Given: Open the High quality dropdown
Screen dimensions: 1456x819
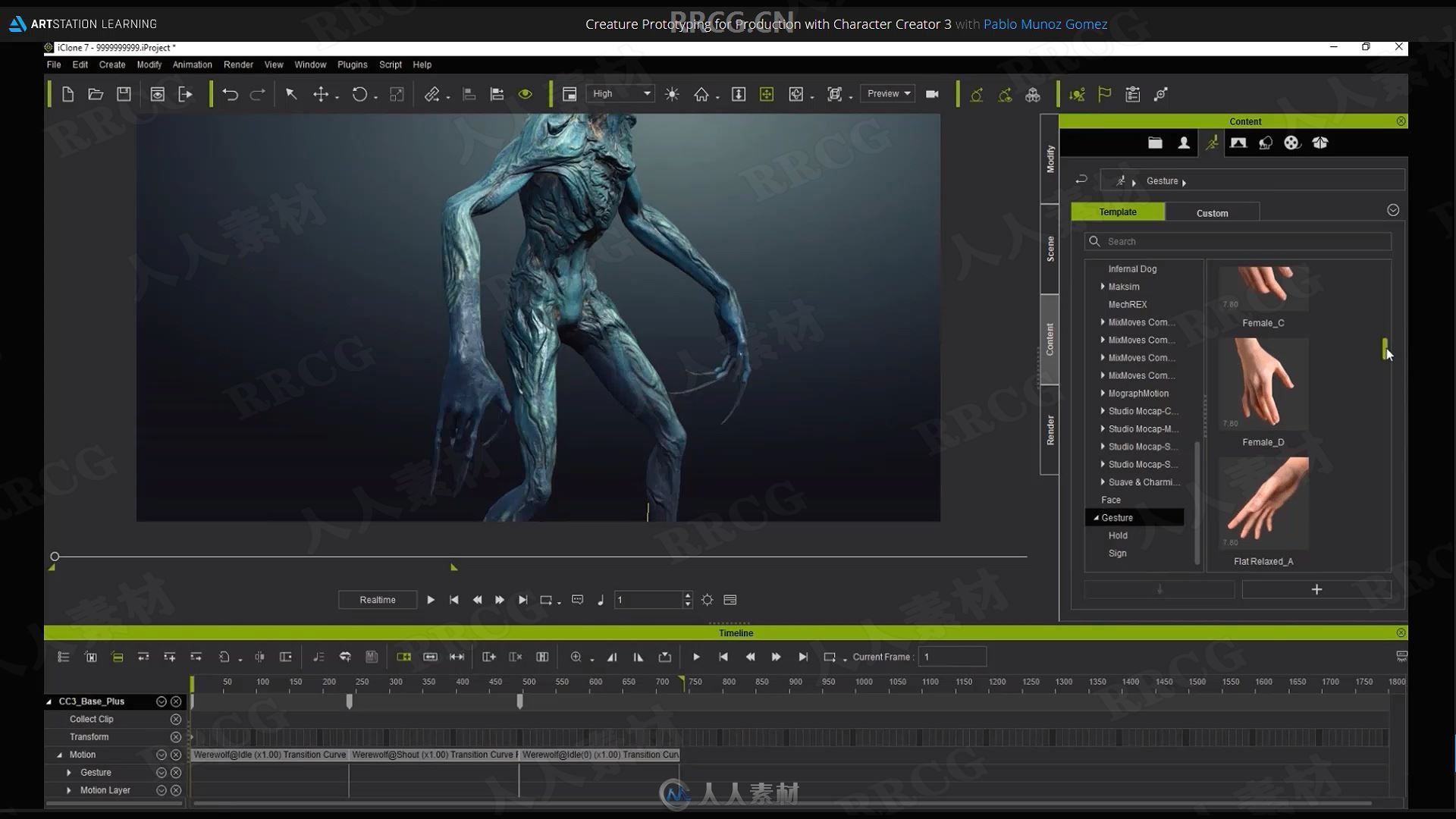Looking at the screenshot, I should 620,93.
